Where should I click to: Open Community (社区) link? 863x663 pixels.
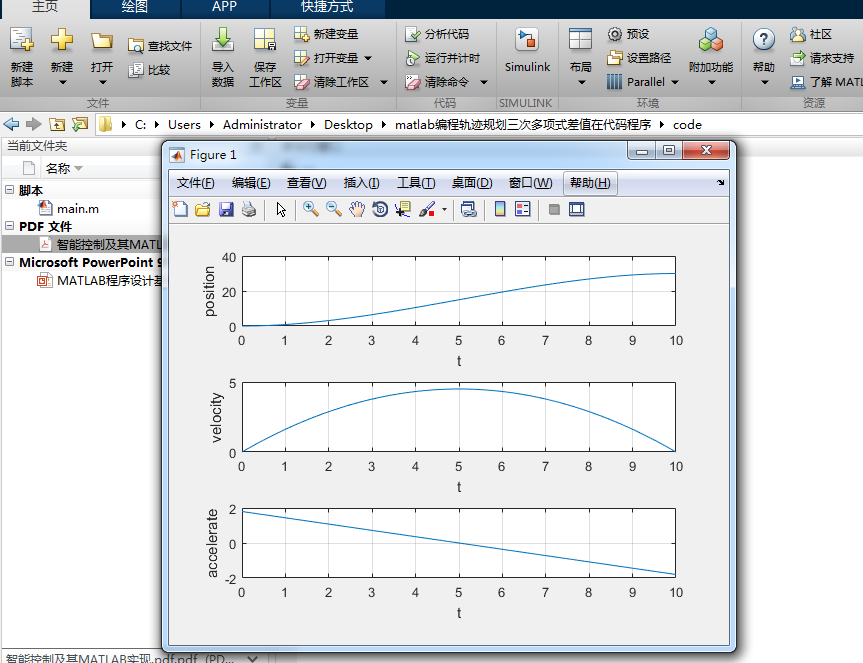coord(810,34)
